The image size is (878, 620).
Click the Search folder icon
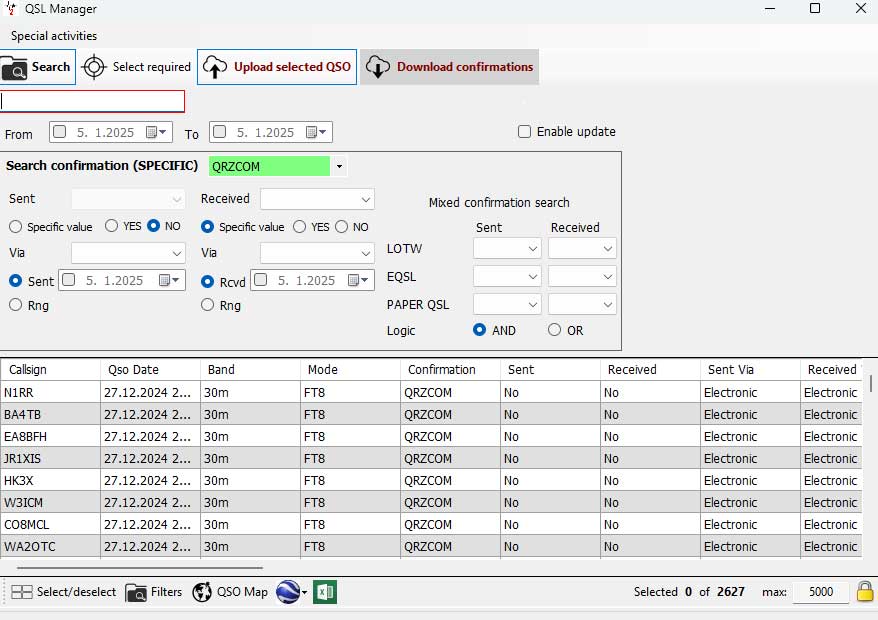click(14, 68)
